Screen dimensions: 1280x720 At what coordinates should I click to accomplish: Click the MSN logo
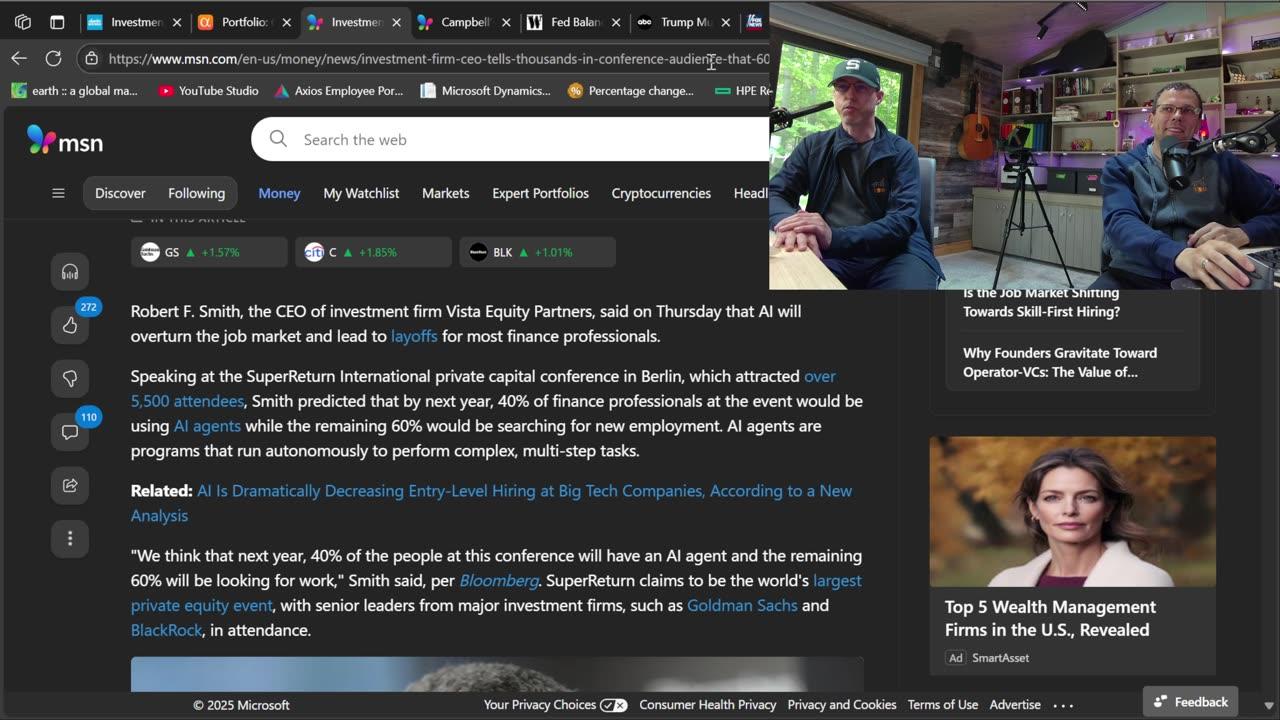point(65,140)
